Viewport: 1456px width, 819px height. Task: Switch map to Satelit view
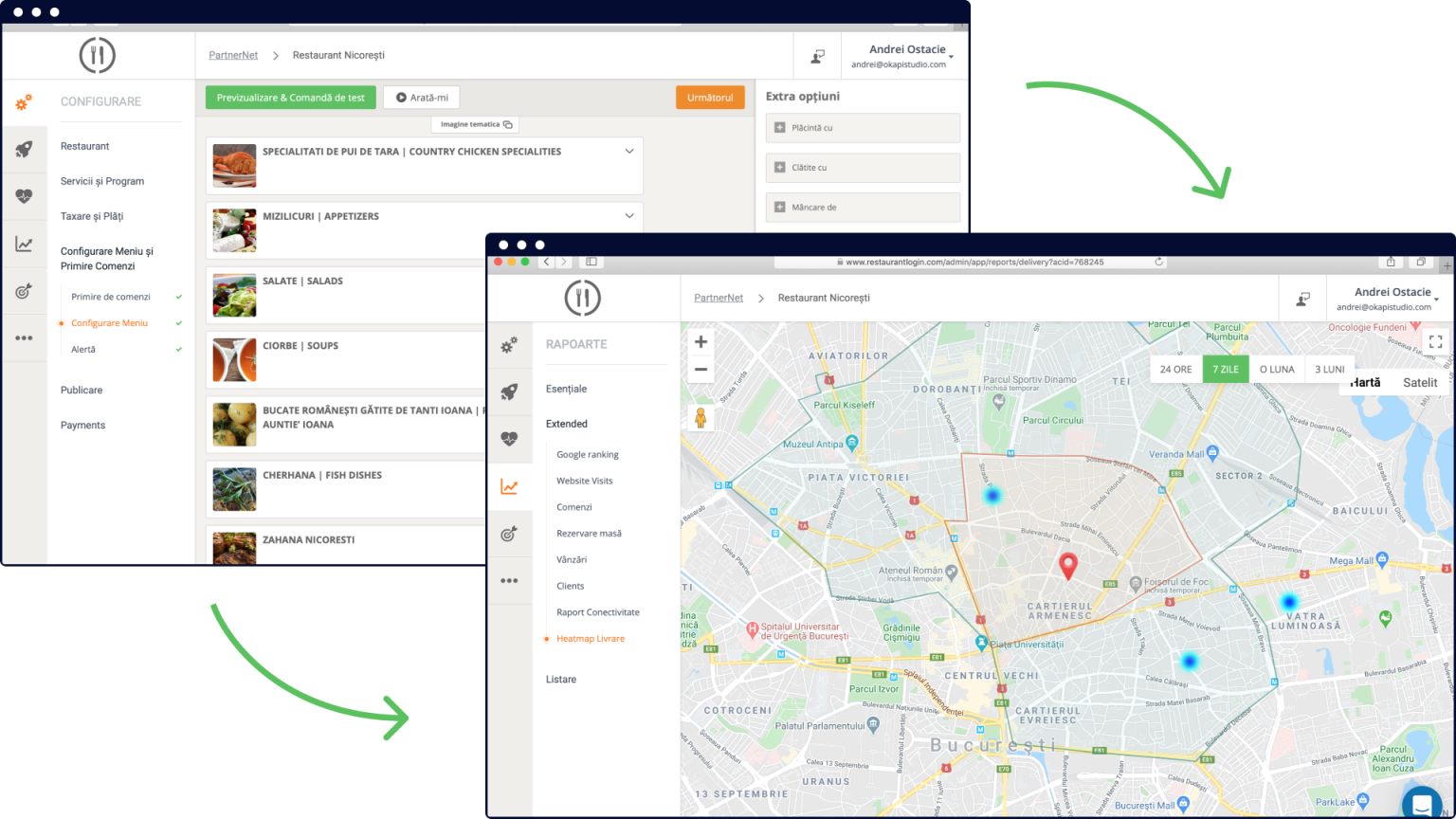point(1419,383)
